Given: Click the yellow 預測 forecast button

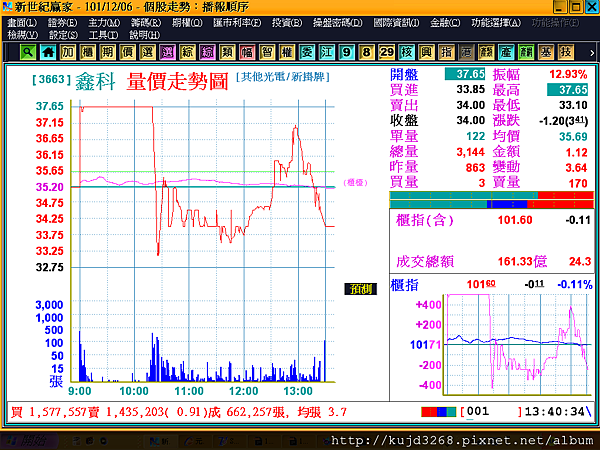Looking at the screenshot, I should pyautogui.click(x=360, y=289).
